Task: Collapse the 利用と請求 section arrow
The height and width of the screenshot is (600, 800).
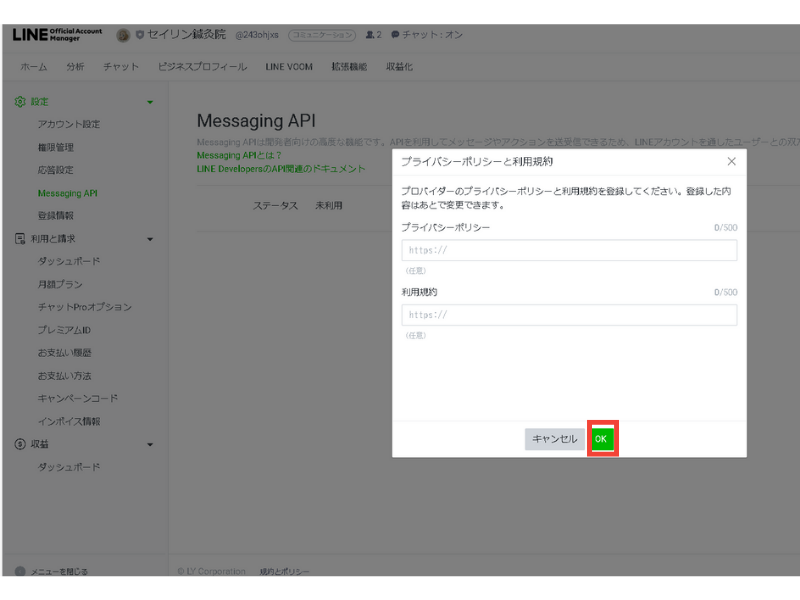Action: pos(150,239)
